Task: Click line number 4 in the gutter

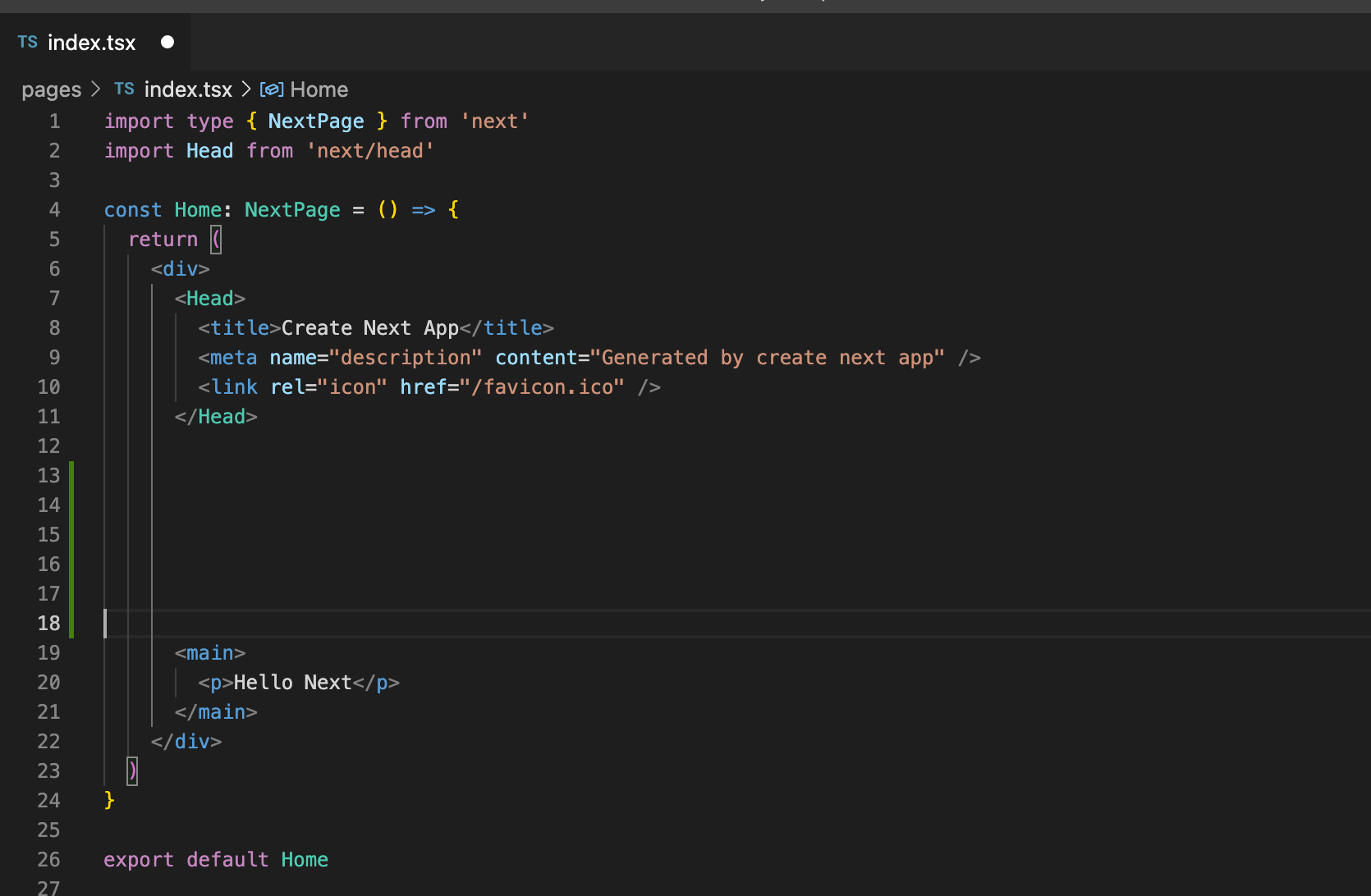Action: pos(54,210)
